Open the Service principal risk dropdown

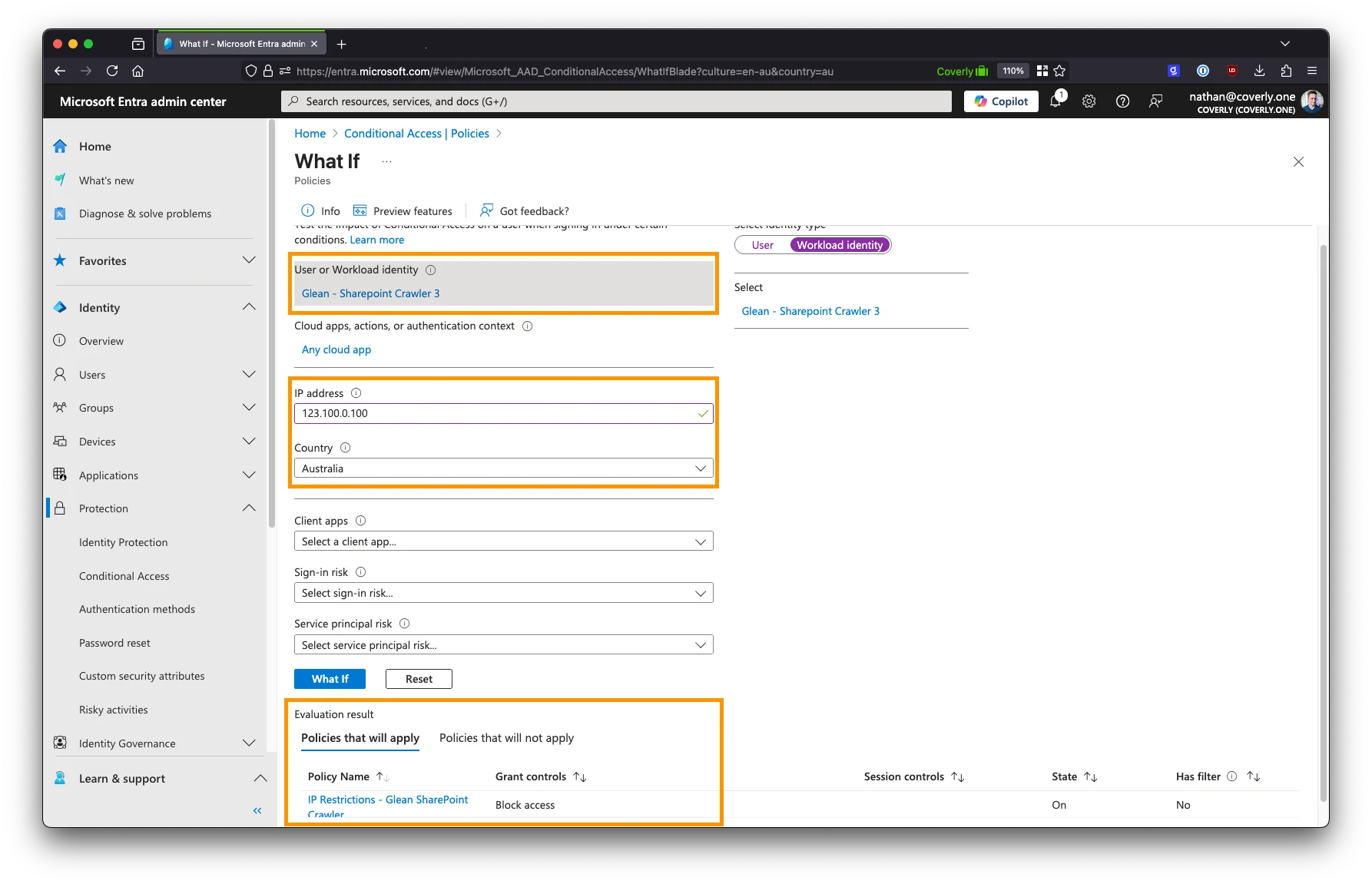(x=504, y=644)
